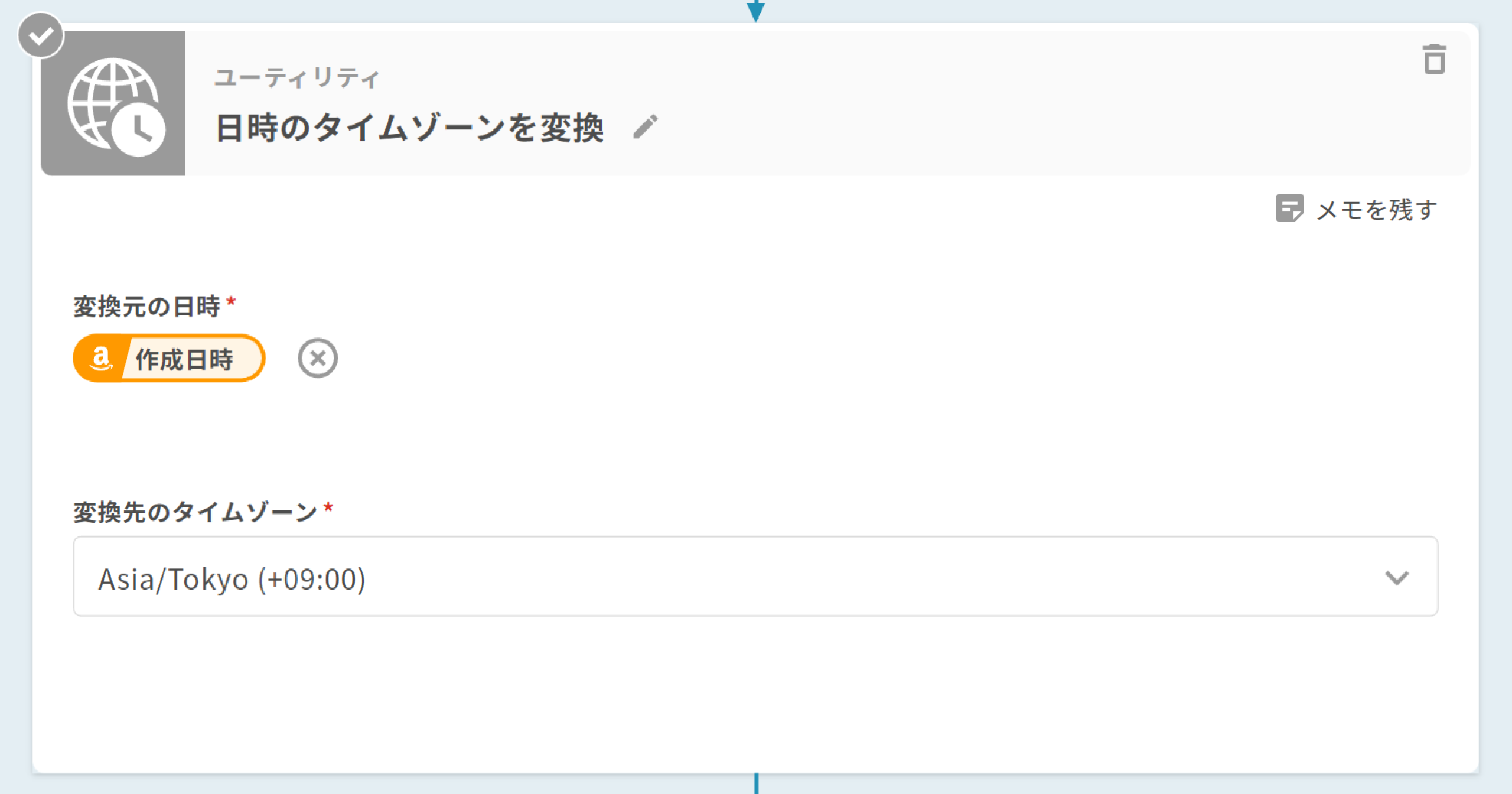
Task: Click the globe clock timezone icon
Action: (x=113, y=103)
